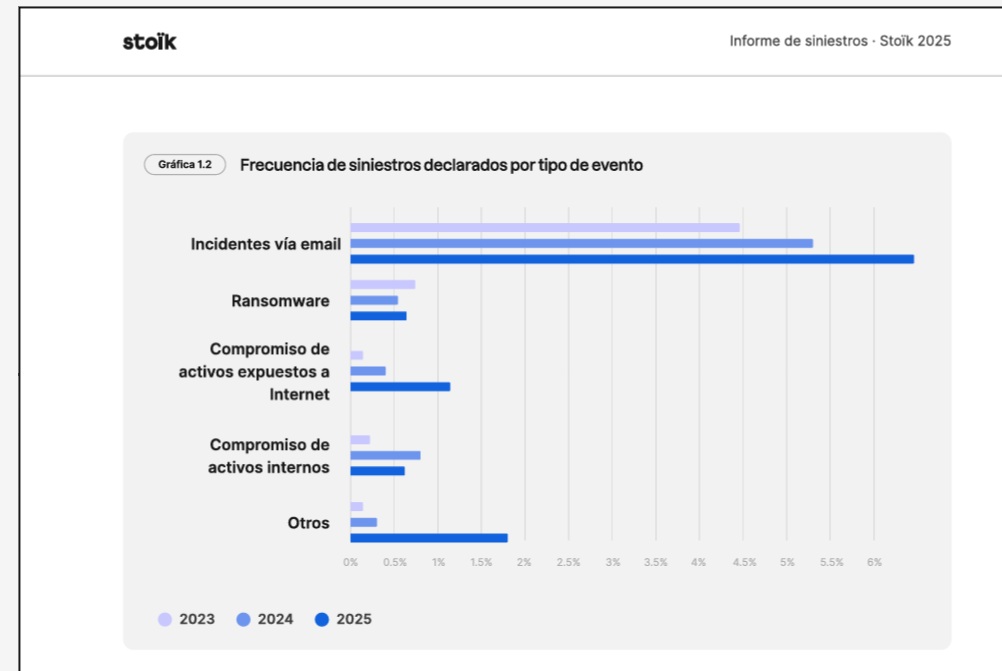The width and height of the screenshot is (1002, 671).
Task: Click the stoïk logo in the header
Action: [149, 42]
